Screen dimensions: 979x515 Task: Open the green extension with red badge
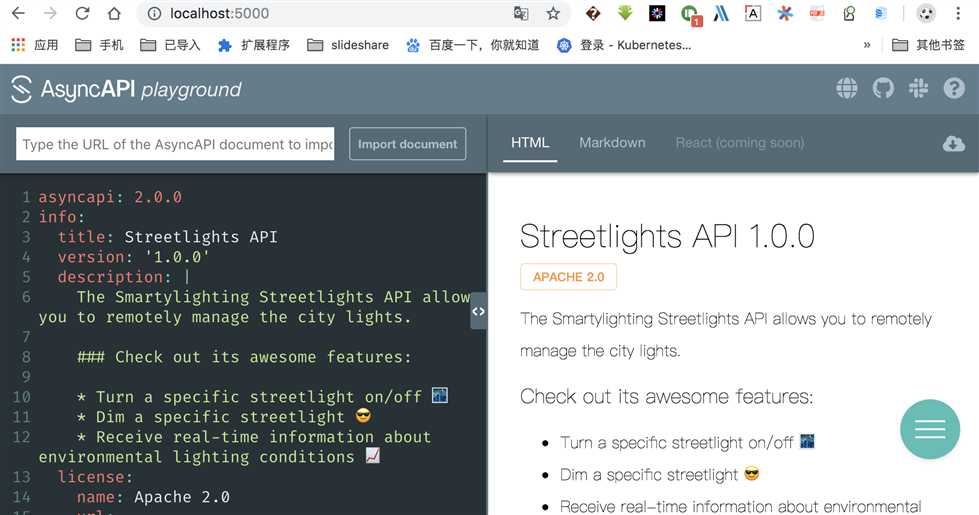point(691,14)
